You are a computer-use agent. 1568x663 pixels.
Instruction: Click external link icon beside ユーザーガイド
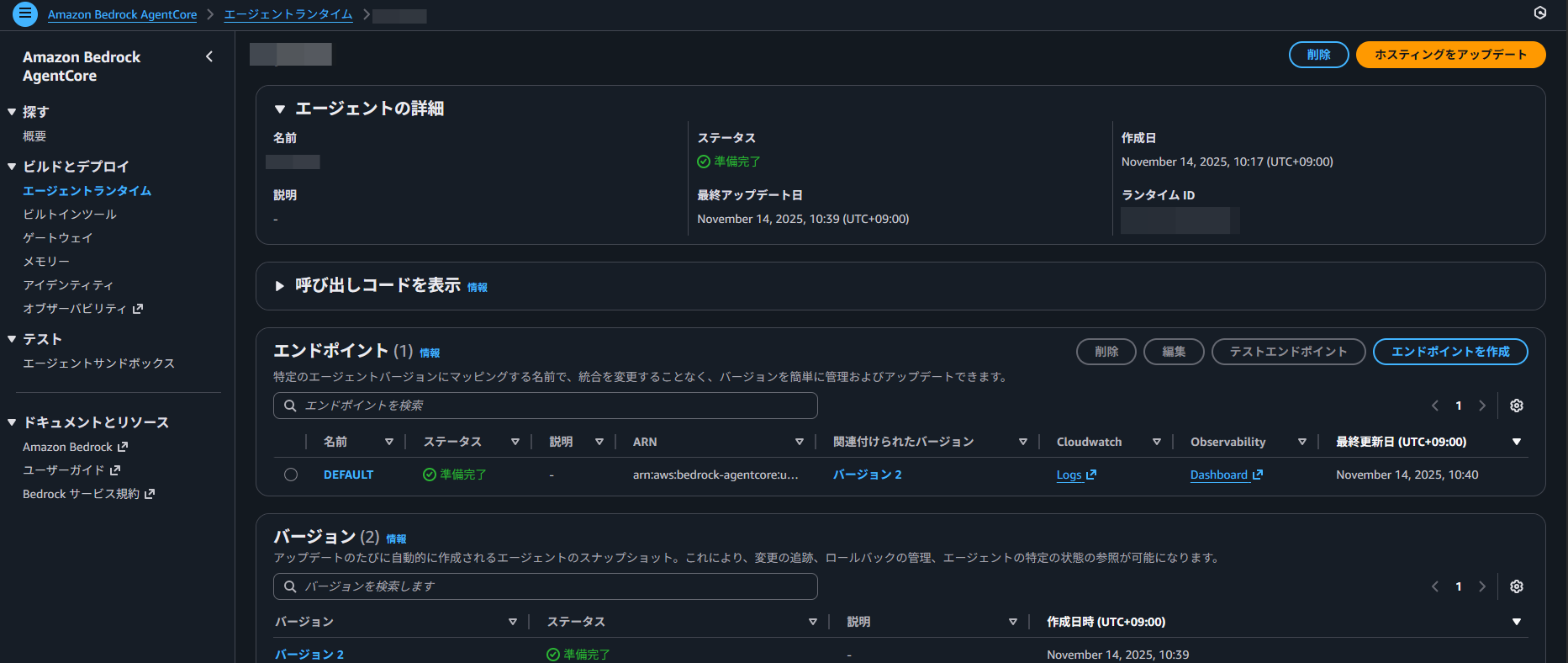(x=115, y=470)
